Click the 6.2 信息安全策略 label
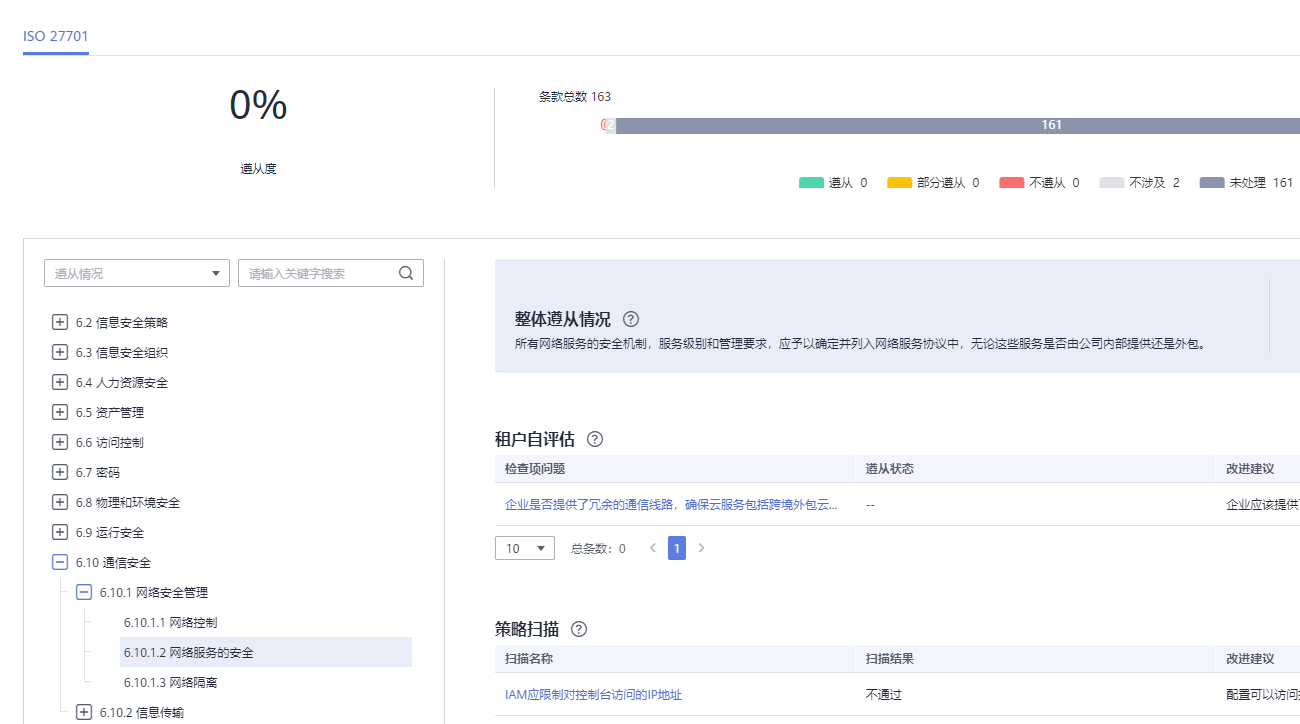 pyautogui.click(x=122, y=322)
